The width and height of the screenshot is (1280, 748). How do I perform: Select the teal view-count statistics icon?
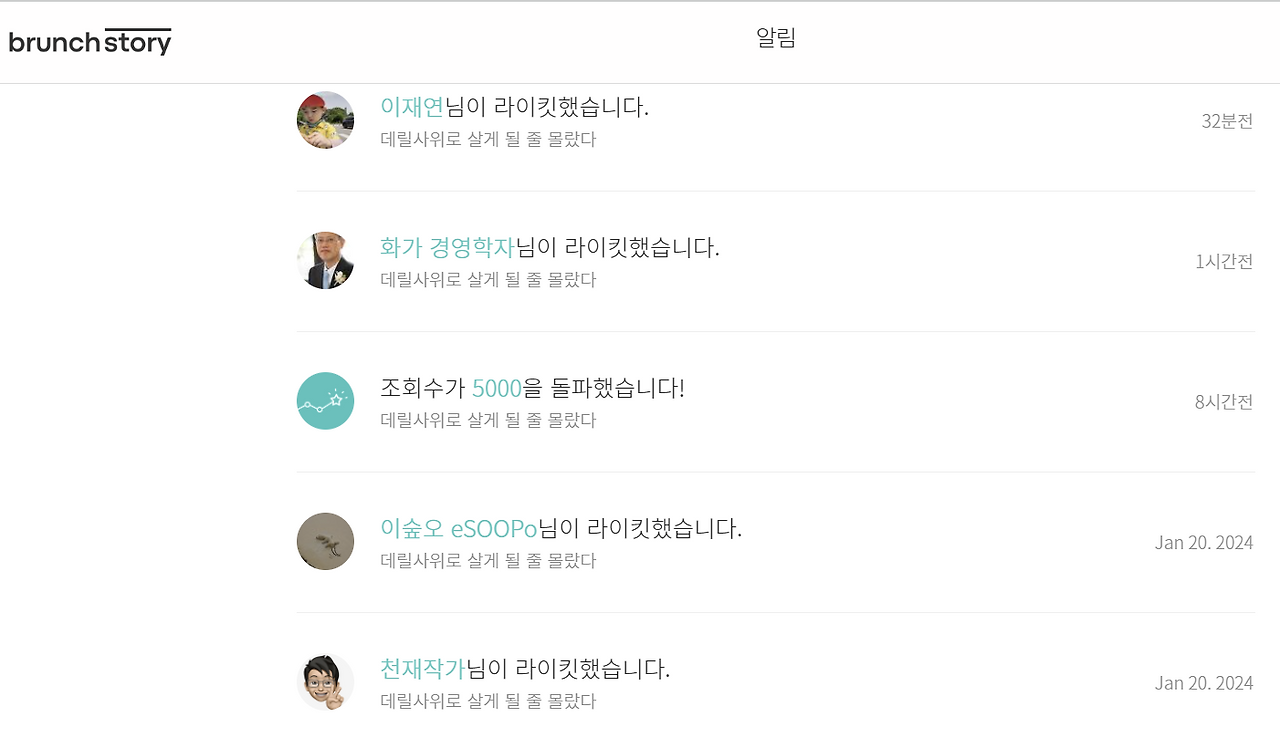pos(324,400)
